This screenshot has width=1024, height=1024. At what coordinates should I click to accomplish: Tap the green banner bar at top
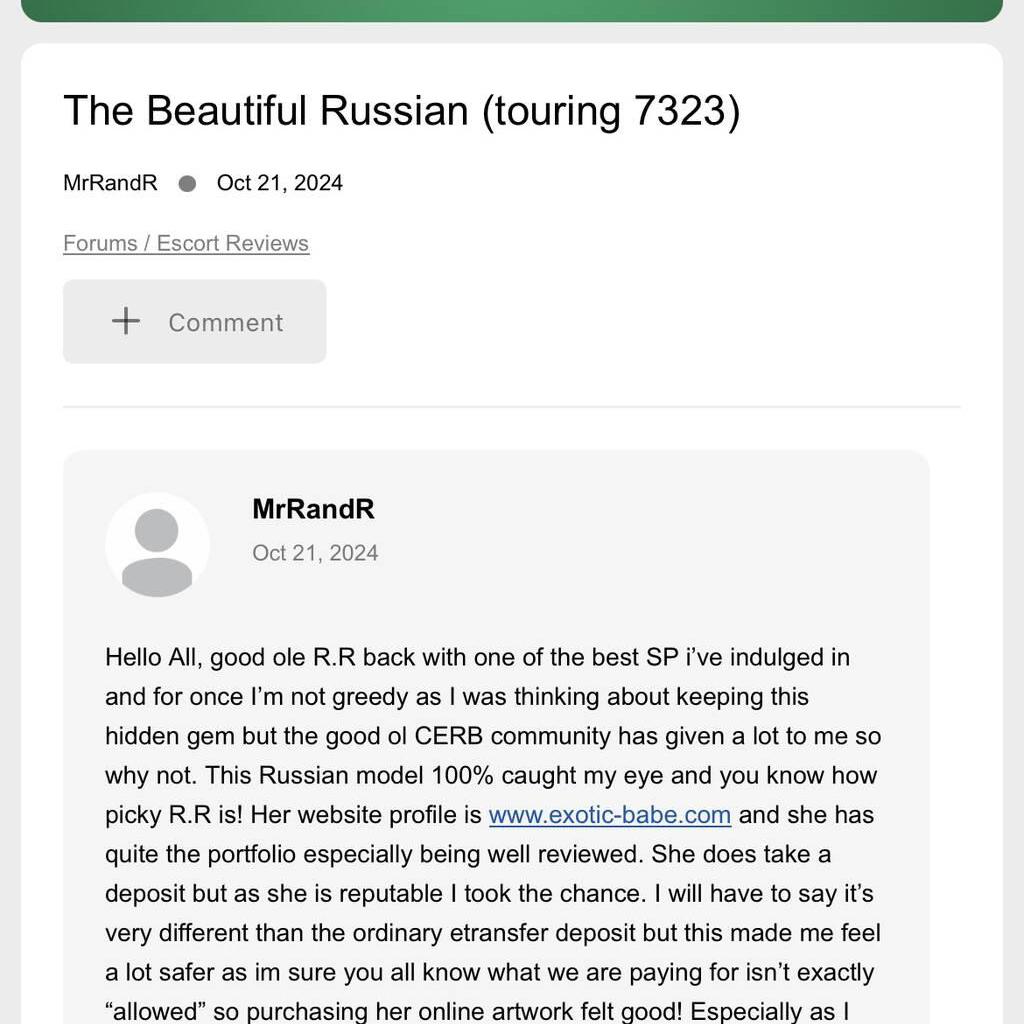[x=512, y=10]
